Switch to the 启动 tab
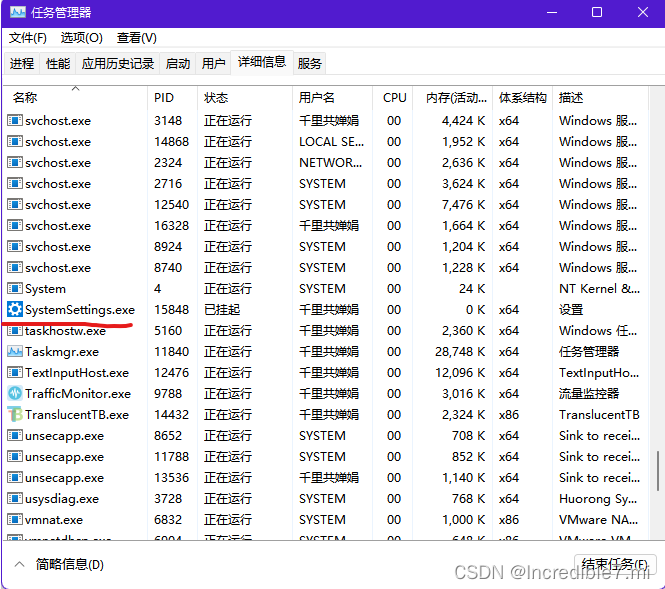Image resolution: width=665 pixels, height=589 pixels. [x=178, y=64]
